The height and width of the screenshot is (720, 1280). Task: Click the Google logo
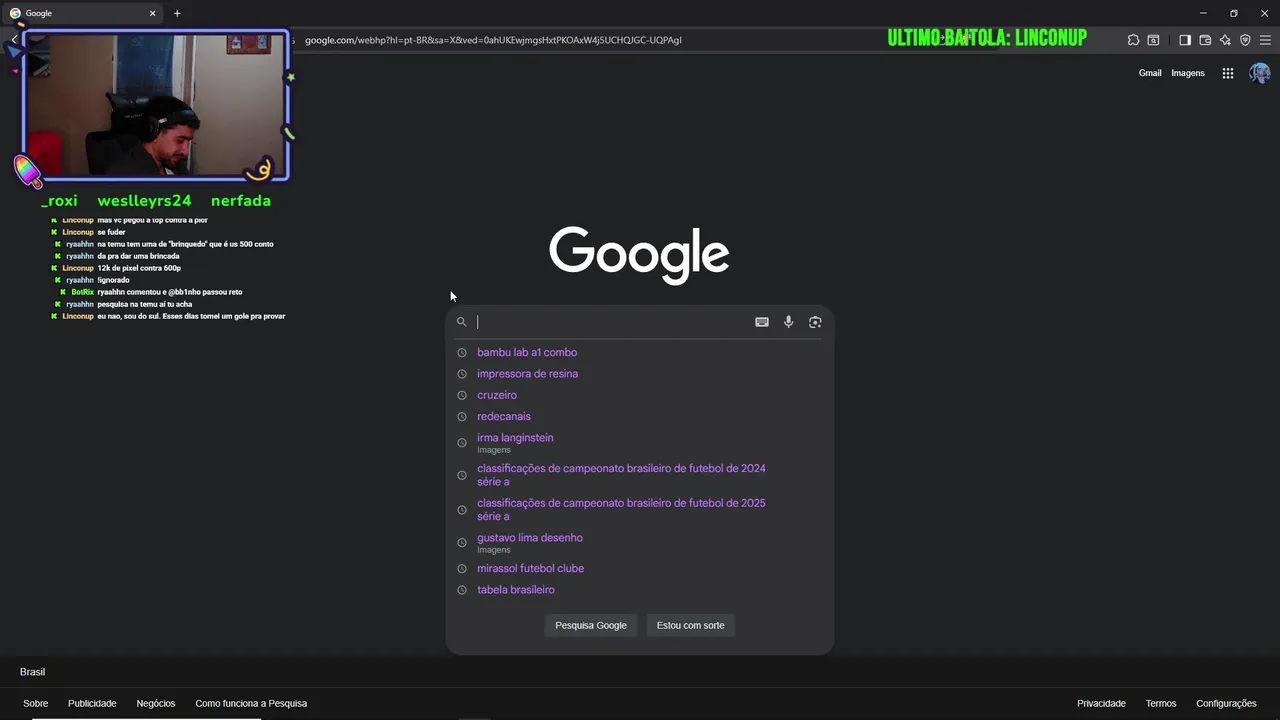pos(639,255)
